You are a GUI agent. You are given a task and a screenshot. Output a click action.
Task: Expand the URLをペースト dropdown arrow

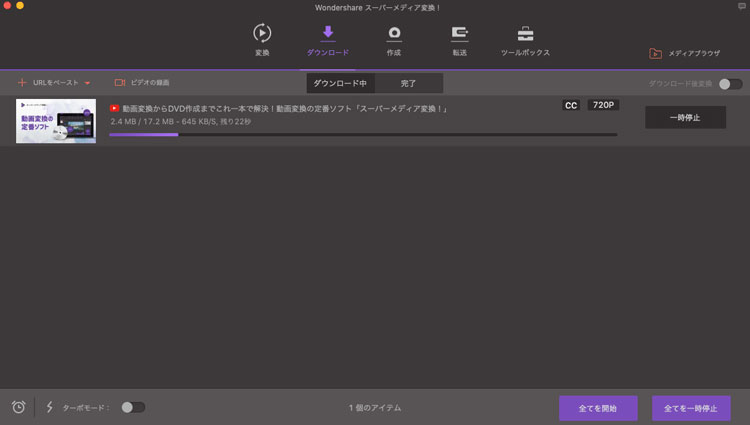pyautogui.click(x=88, y=83)
